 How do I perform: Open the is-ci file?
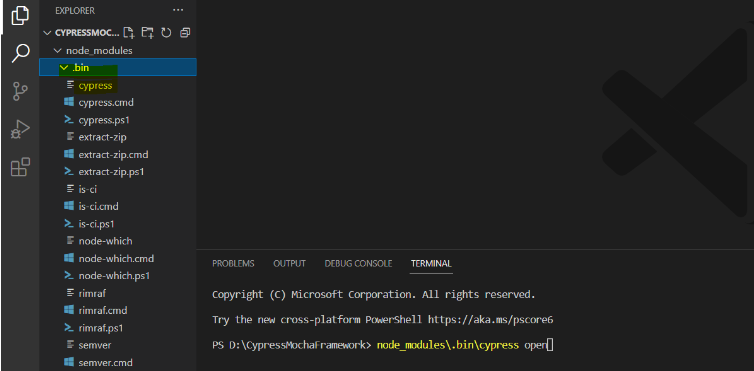pos(118,189)
